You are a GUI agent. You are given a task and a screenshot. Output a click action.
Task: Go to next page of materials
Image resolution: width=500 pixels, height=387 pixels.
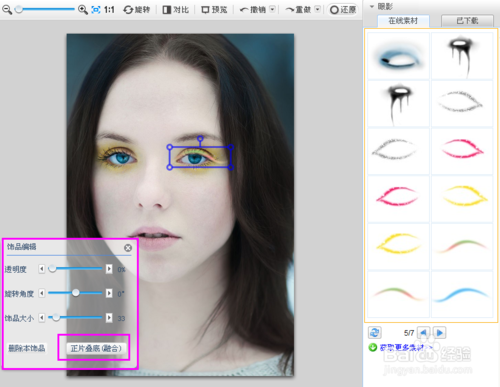[x=440, y=332]
